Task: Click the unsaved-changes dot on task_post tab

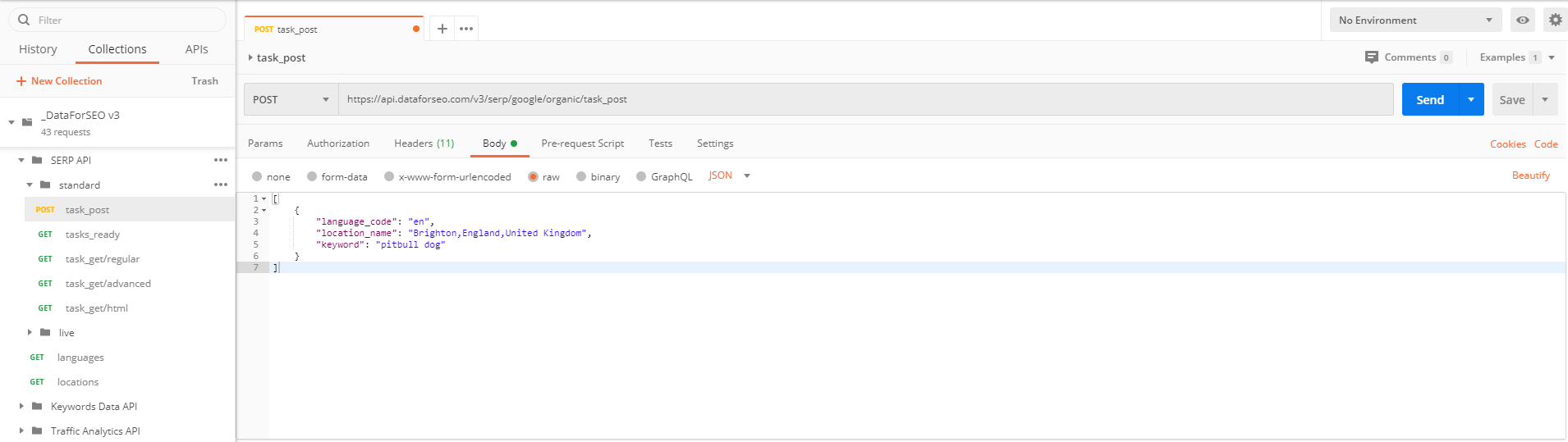Action: tap(416, 29)
